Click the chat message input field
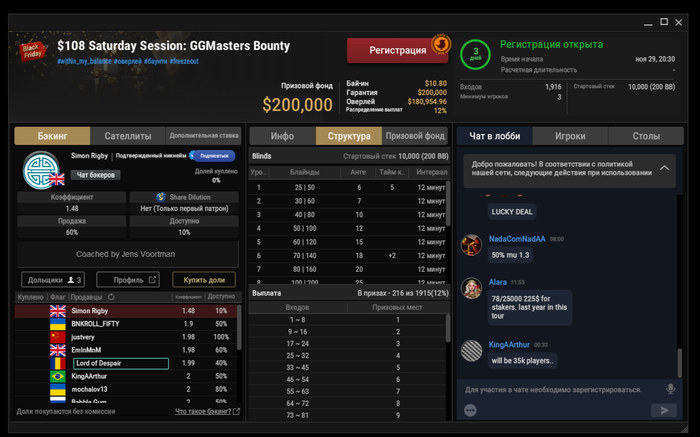This screenshot has height=437, width=700. pos(554,390)
